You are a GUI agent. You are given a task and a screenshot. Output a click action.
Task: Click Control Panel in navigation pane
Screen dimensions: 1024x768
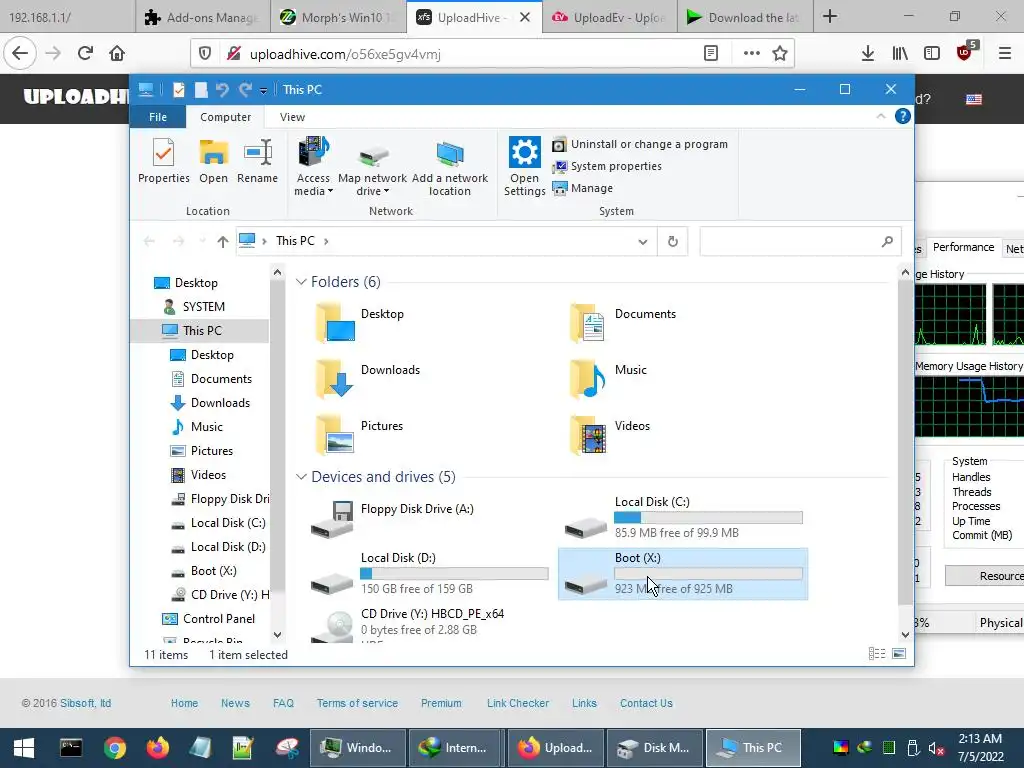[219, 619]
